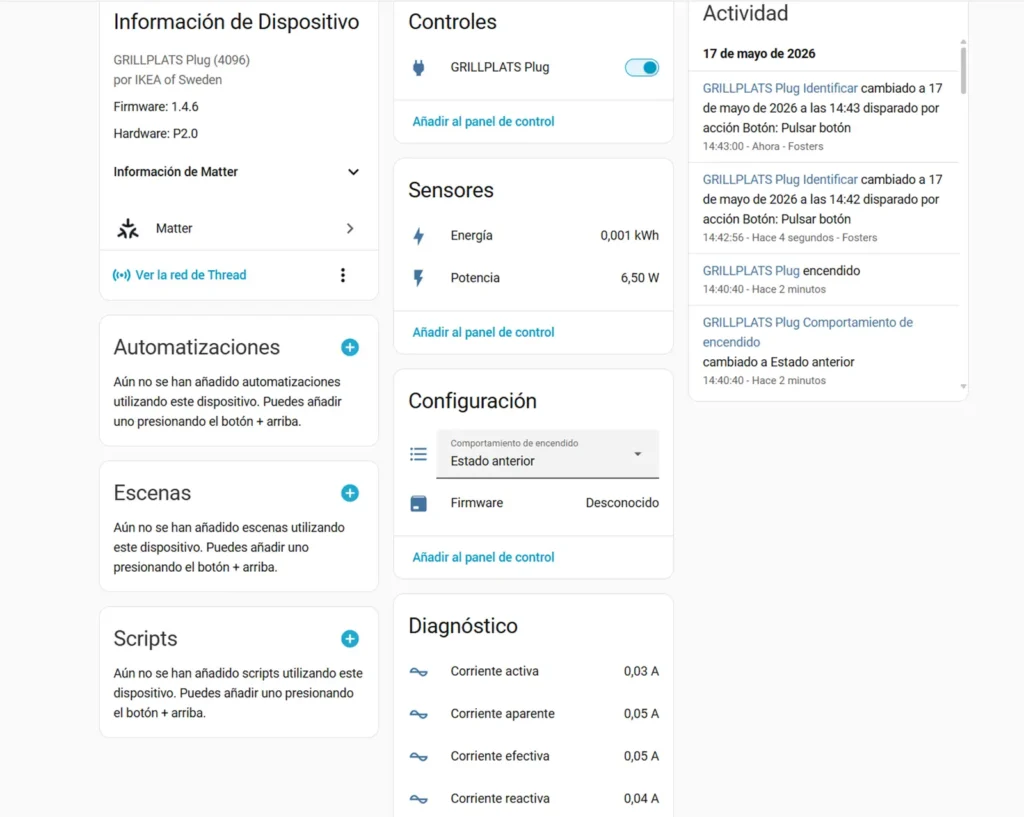Open Corriente activa value 0,03 A
This screenshot has height=817, width=1024.
point(641,671)
